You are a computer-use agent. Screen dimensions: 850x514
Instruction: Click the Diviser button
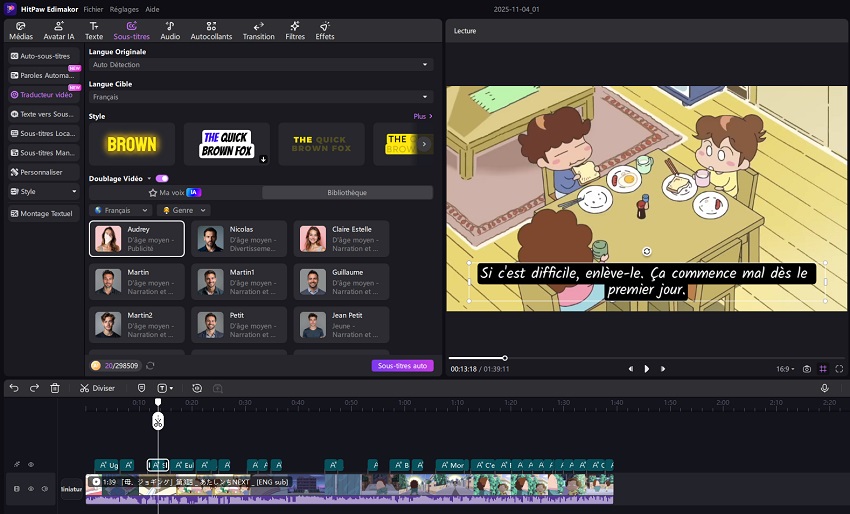[97, 388]
